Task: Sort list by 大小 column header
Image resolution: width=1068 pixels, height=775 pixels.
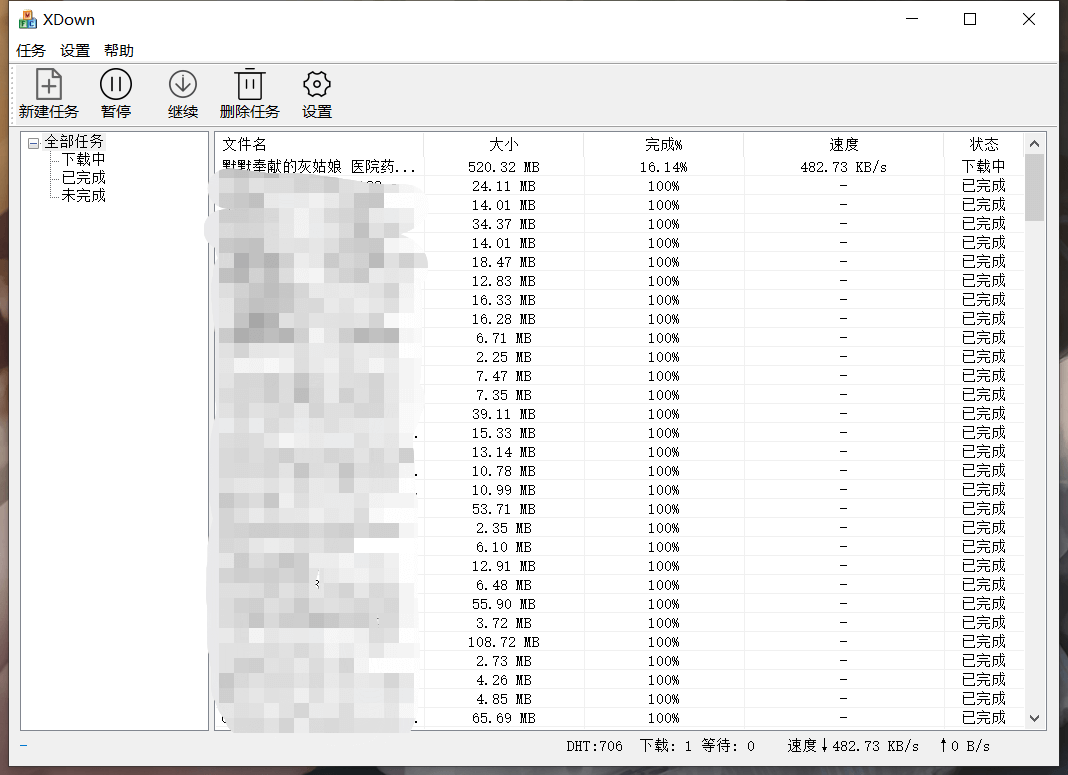Action: pos(503,144)
